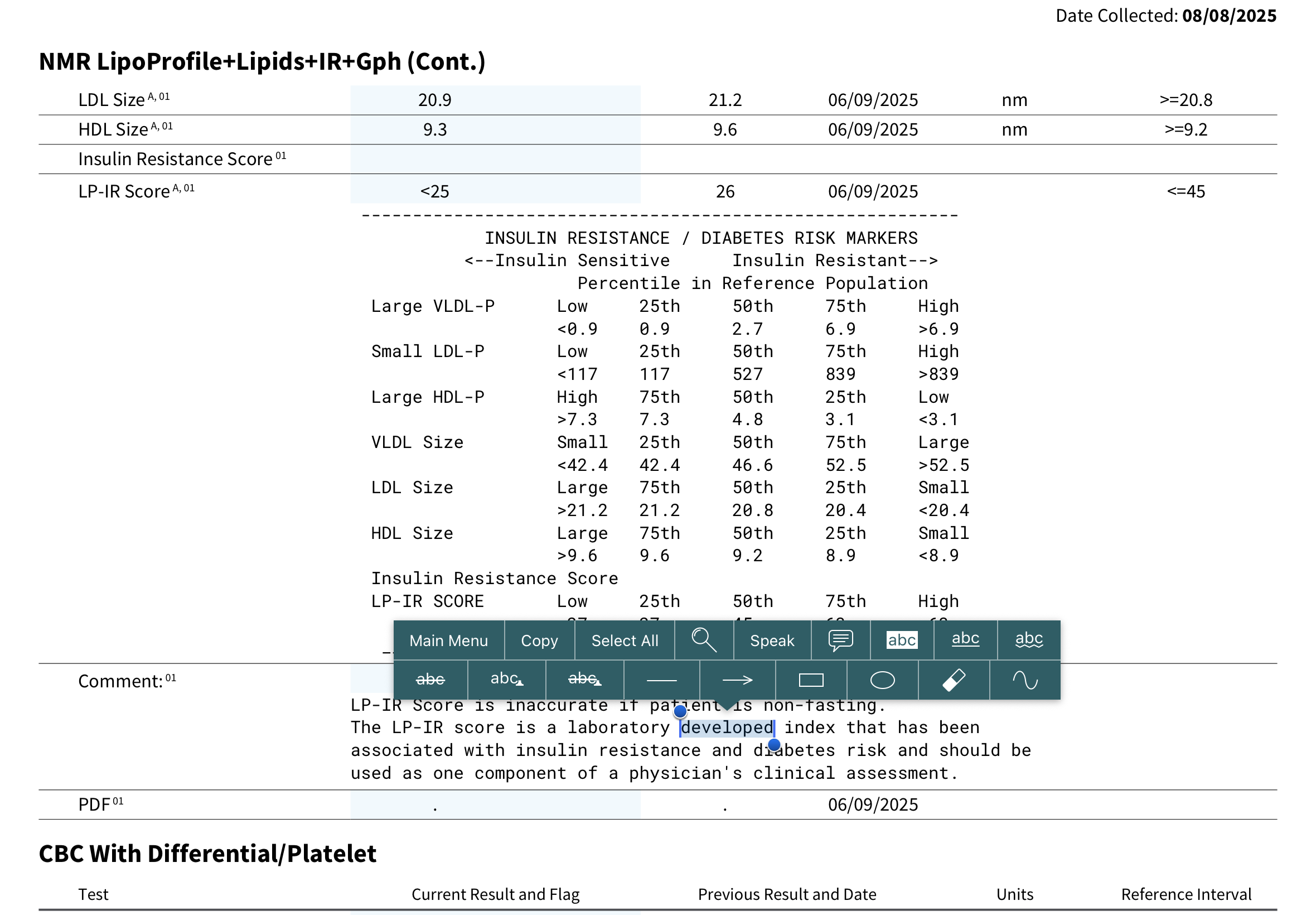
Task: Tap the reference interval '>=9.2'
Action: 1186,129
